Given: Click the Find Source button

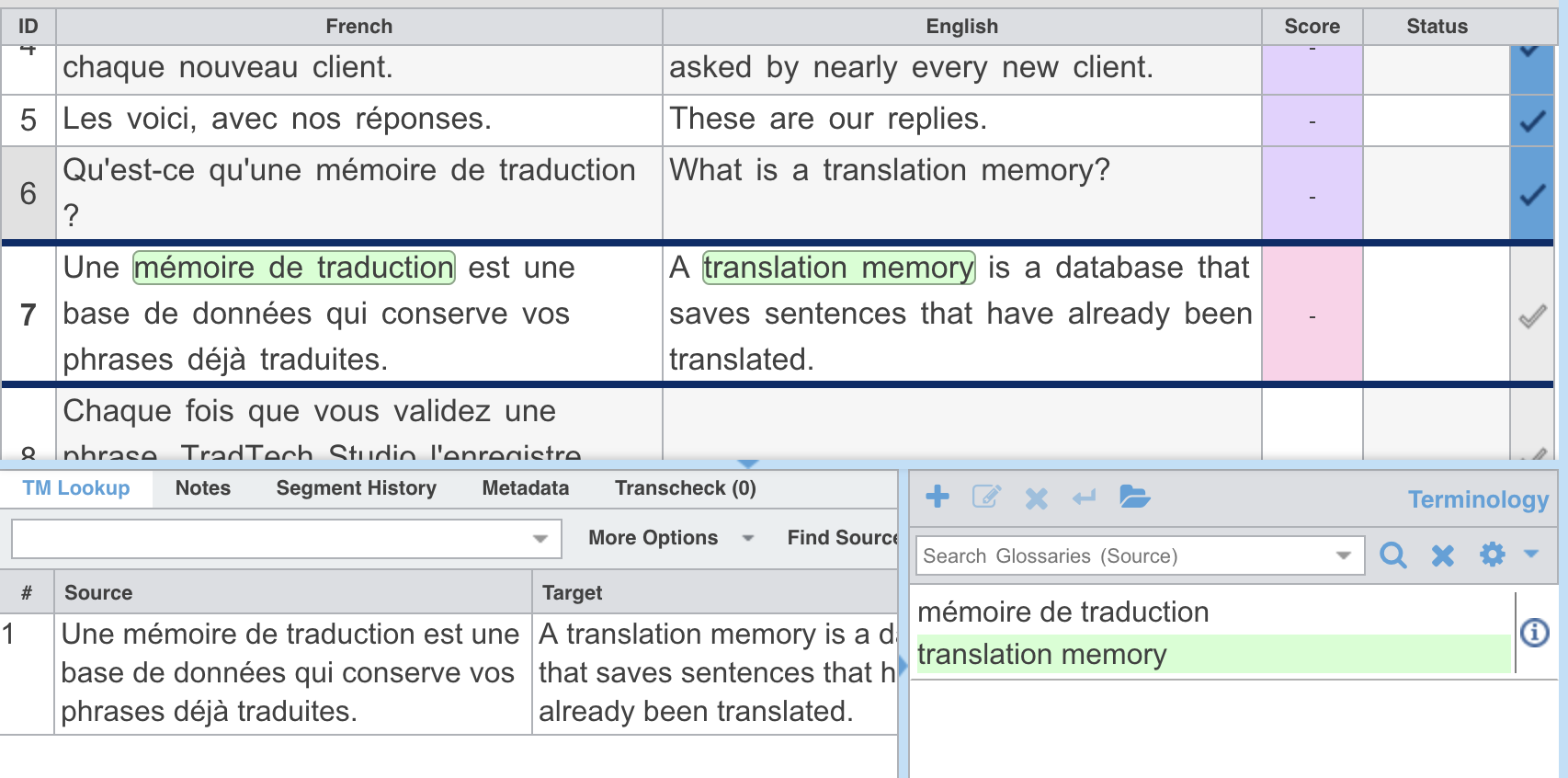Looking at the screenshot, I should [x=842, y=538].
